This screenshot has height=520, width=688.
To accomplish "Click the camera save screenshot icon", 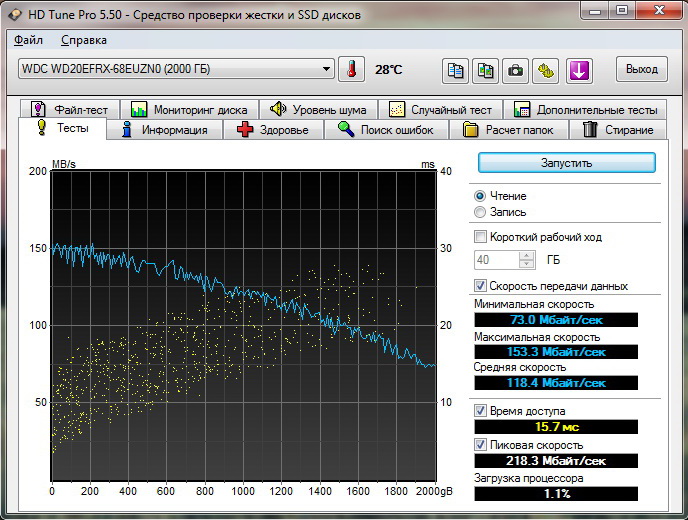I will pyautogui.click(x=515, y=70).
